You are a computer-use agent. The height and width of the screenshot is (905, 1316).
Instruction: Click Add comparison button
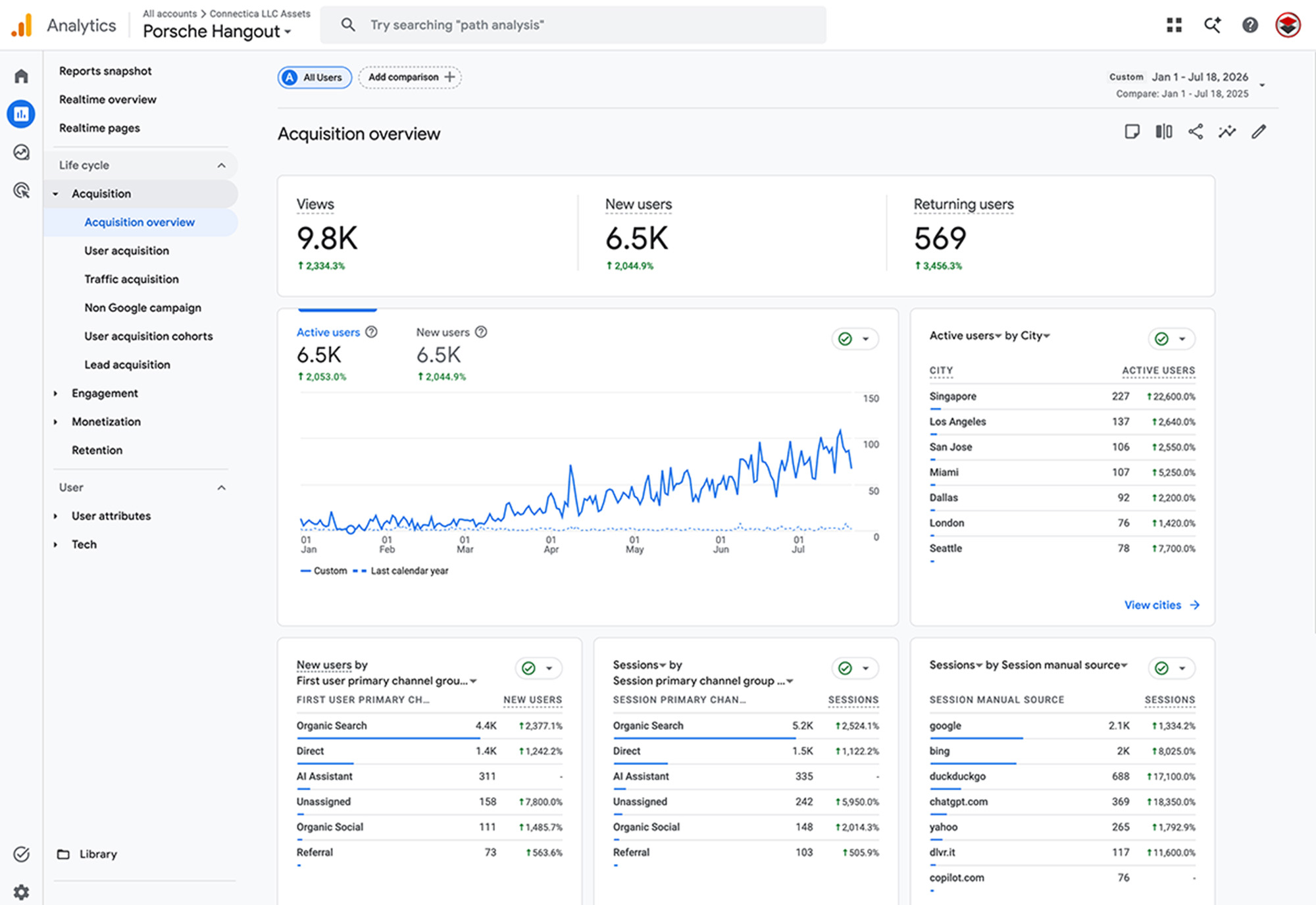(x=410, y=77)
